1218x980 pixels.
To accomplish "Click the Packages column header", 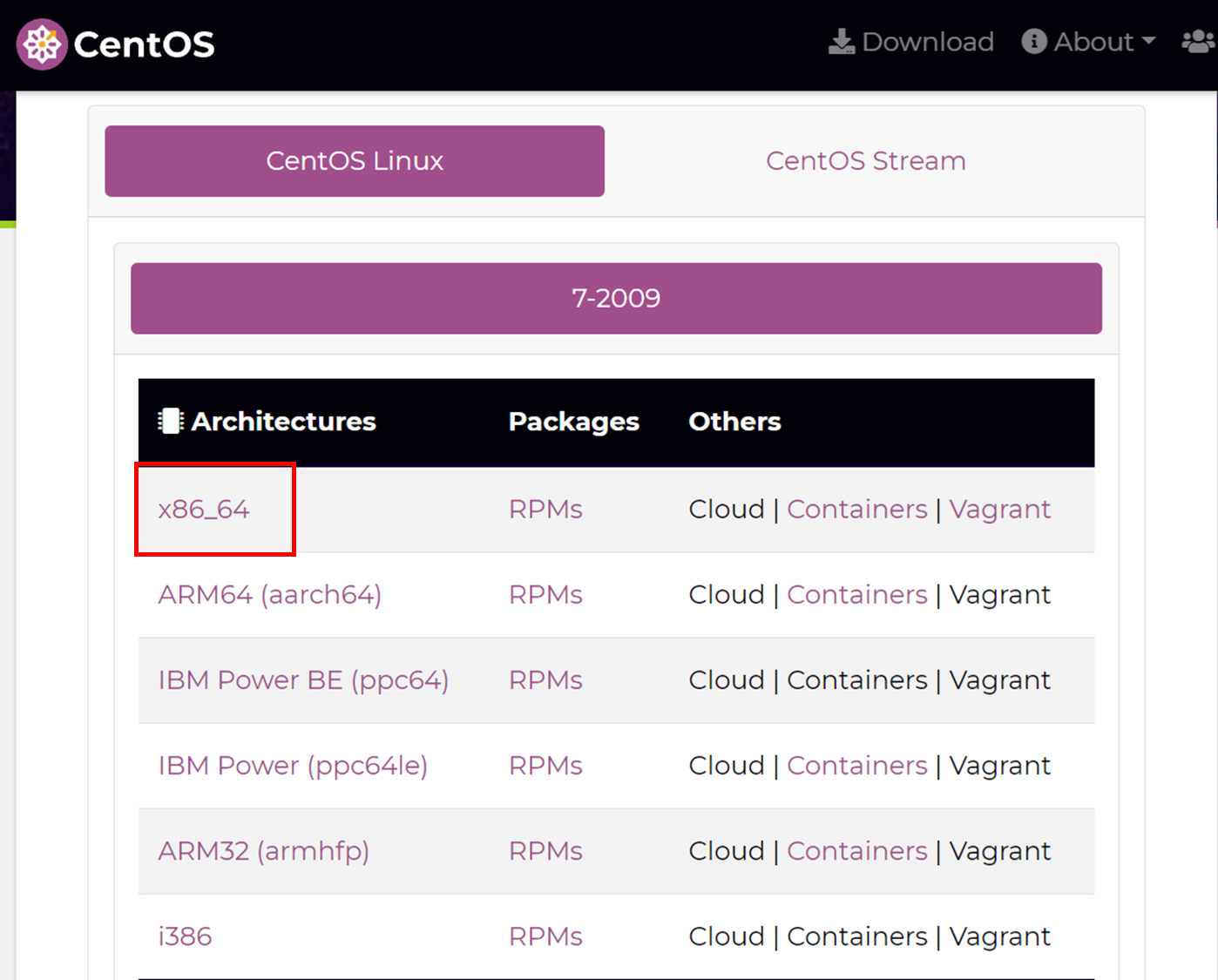I will click(574, 422).
